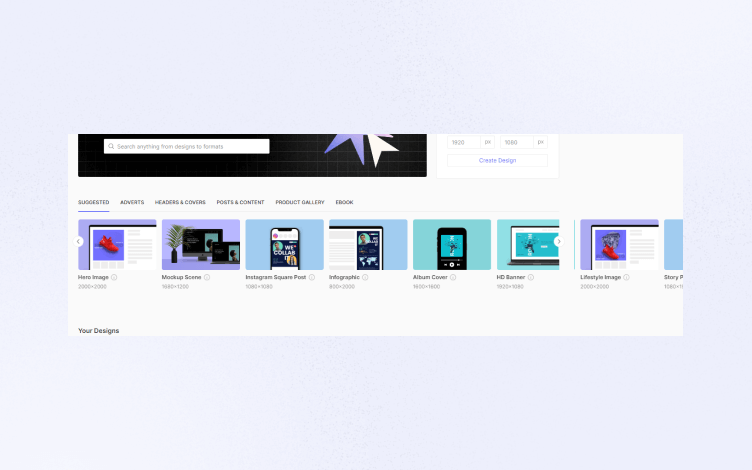752x470 pixels.
Task: Select the Mockup Scene thumbnail
Action: 201,245
